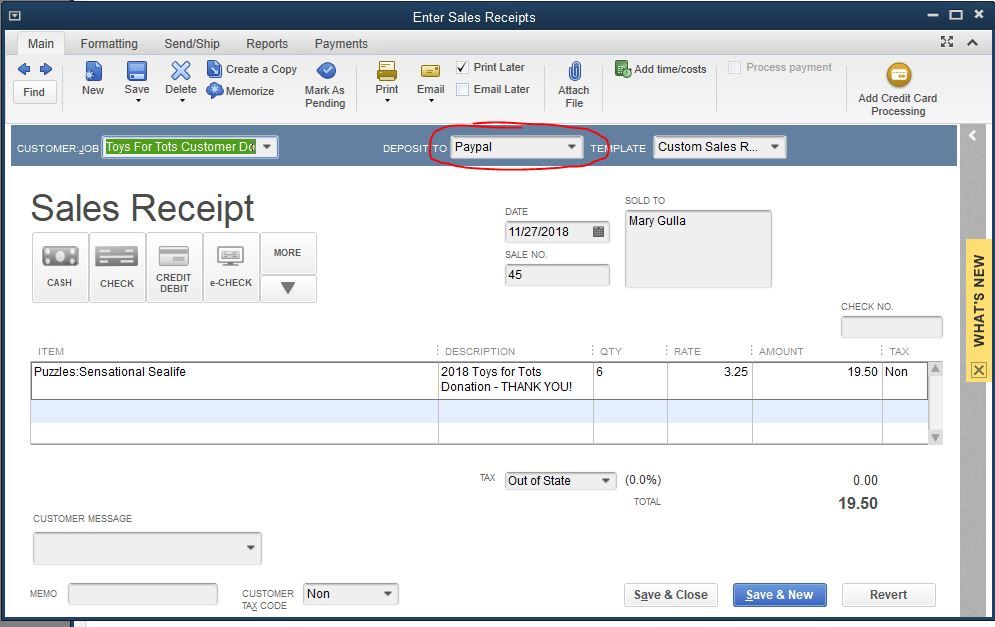995x627 pixels.
Task: Switch to the Main tab
Action: tap(41, 43)
